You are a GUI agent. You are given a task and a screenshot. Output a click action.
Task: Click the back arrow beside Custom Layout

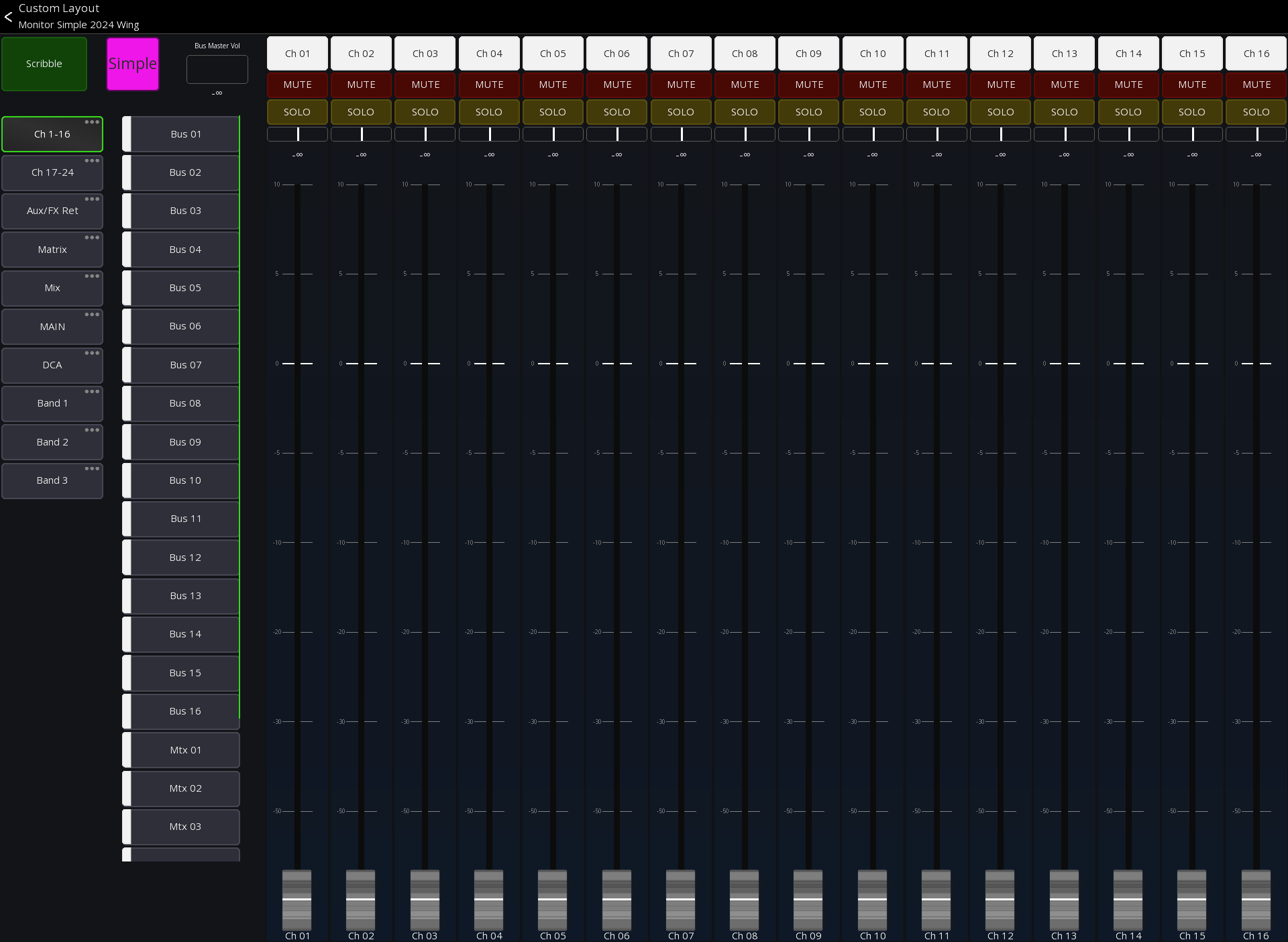9,17
